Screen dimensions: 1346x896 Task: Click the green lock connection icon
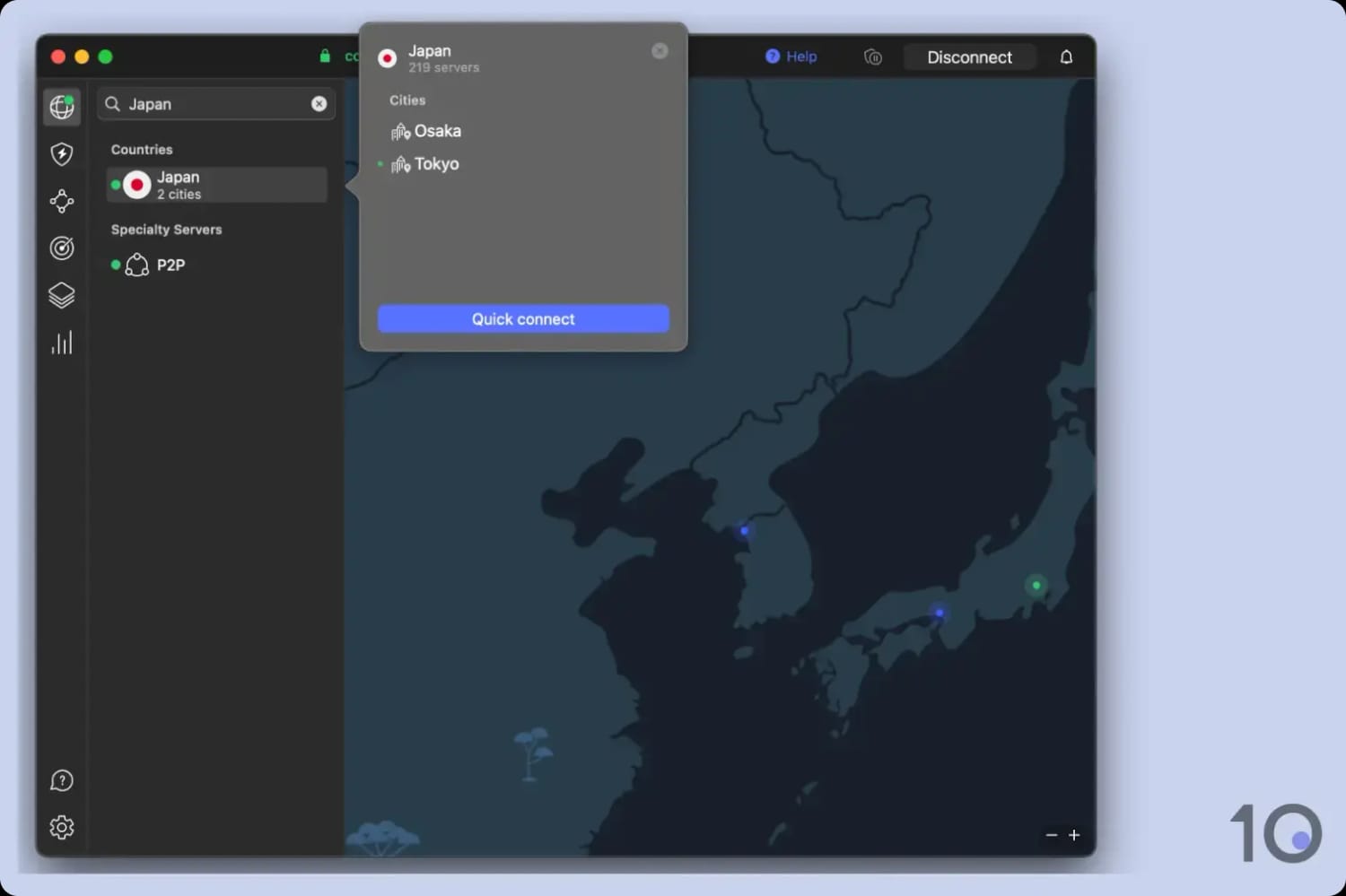pos(325,57)
